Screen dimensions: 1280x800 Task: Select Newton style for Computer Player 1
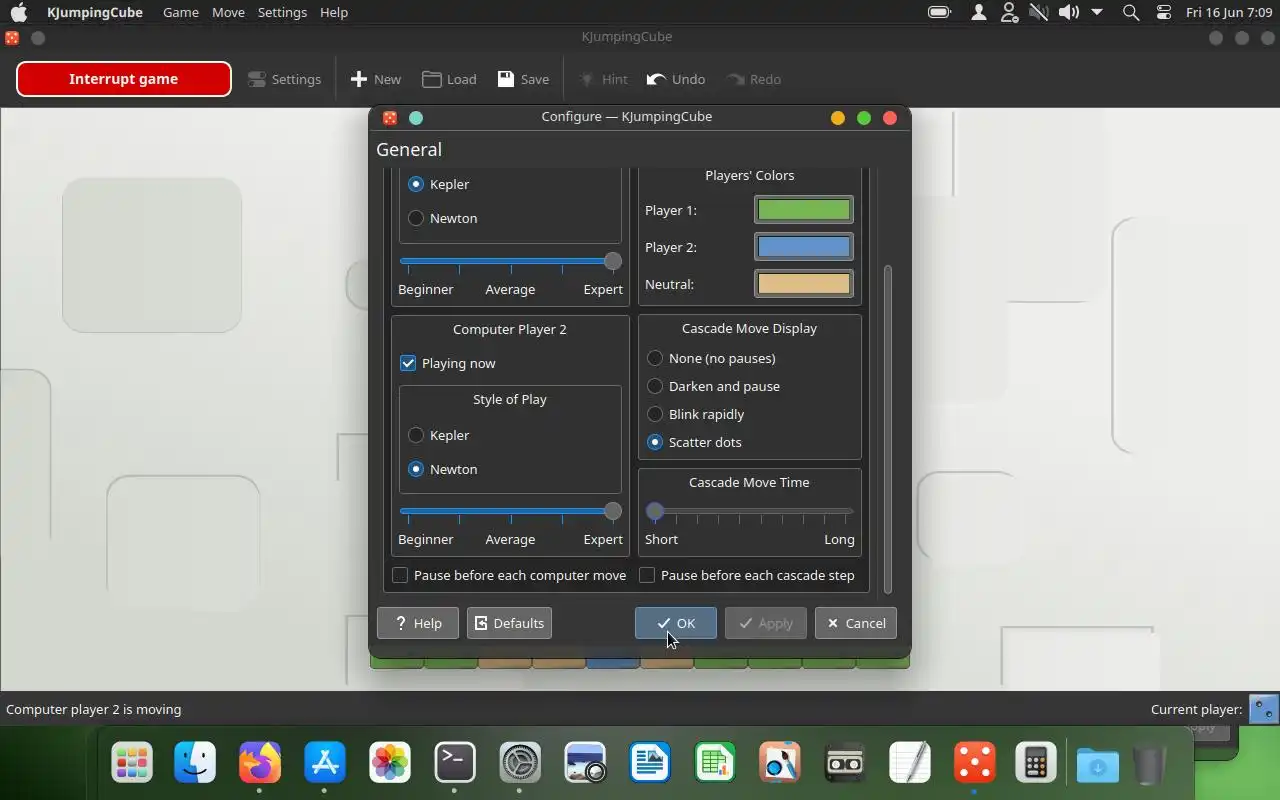[x=443, y=218]
